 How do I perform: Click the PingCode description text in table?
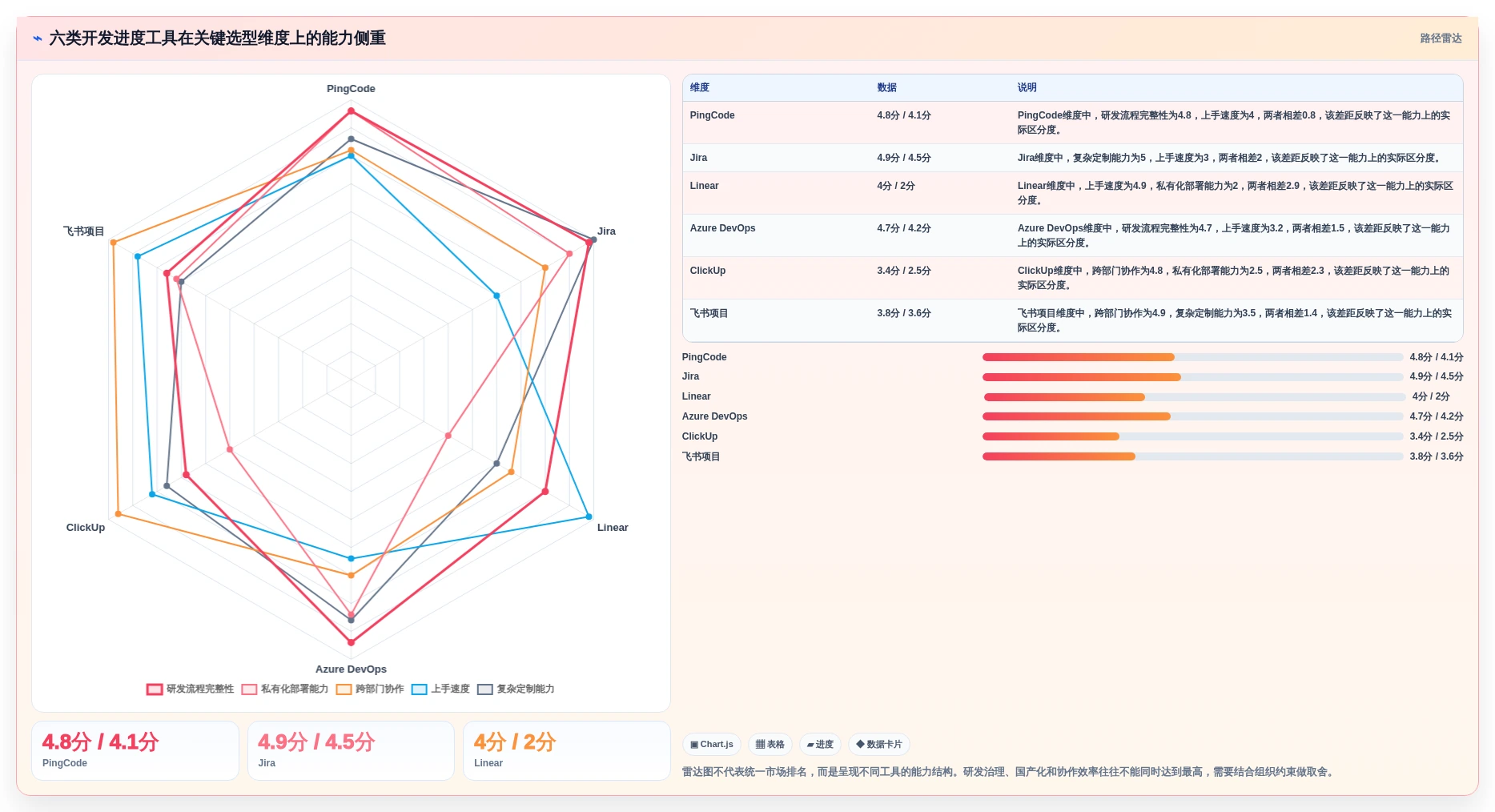click(1234, 123)
